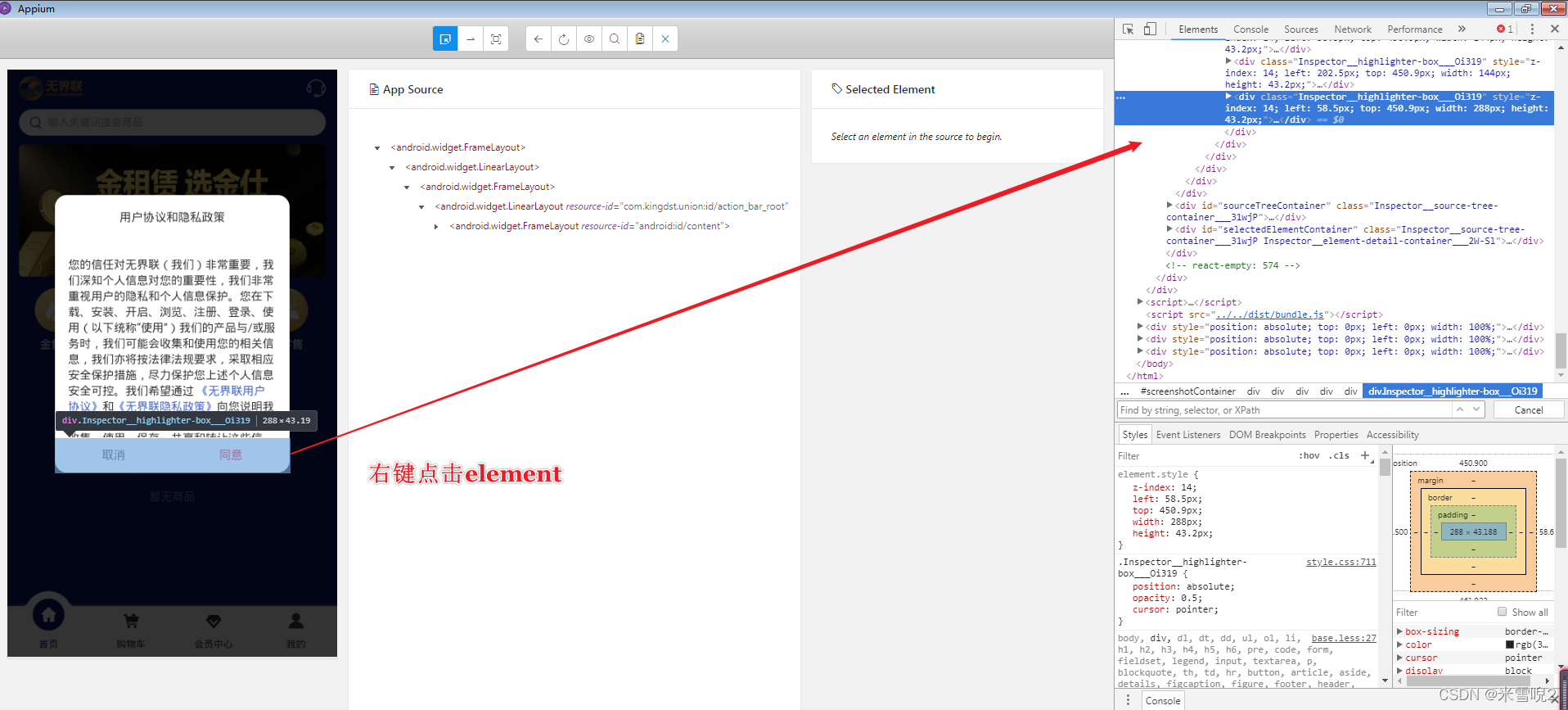Screen dimensions: 1568x710
Task: Collapse the root android.widget.FrameLayout node
Action: pyautogui.click(x=377, y=148)
